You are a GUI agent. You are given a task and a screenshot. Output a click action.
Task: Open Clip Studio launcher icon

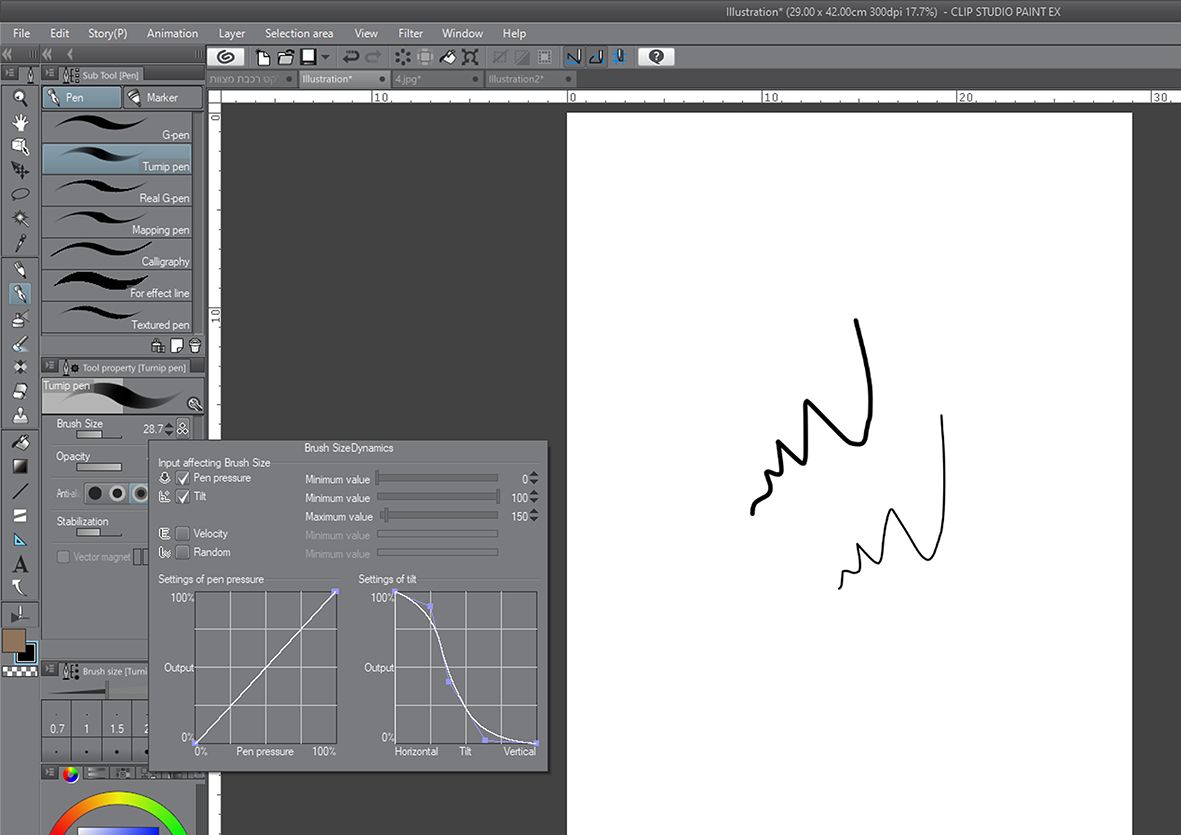tap(225, 56)
